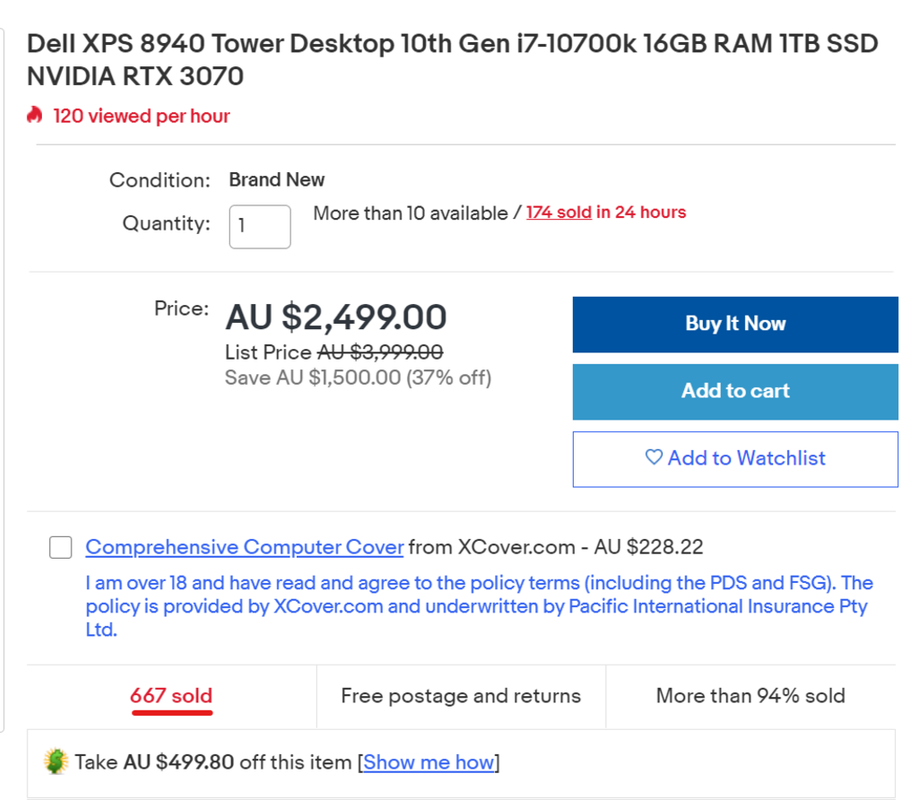Click the flame icon beside viewed per hour
This screenshot has width=918, height=800.
(x=35, y=115)
